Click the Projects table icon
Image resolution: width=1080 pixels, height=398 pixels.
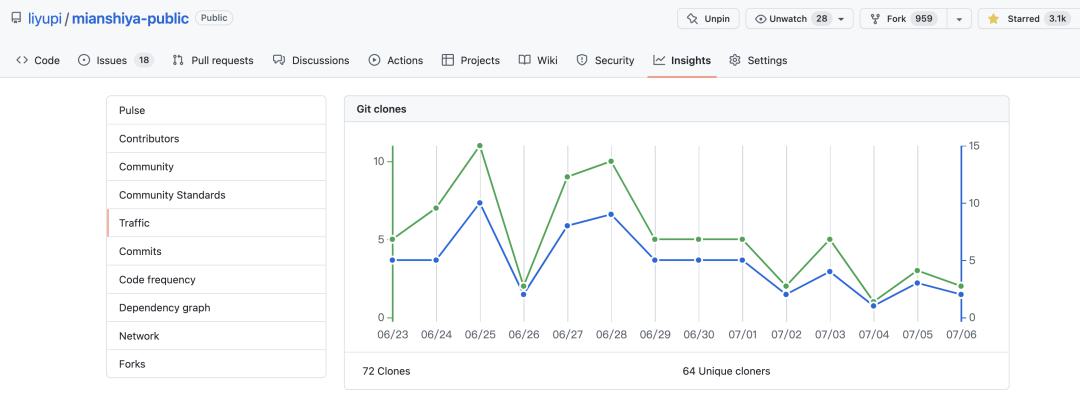pyautogui.click(x=448, y=61)
